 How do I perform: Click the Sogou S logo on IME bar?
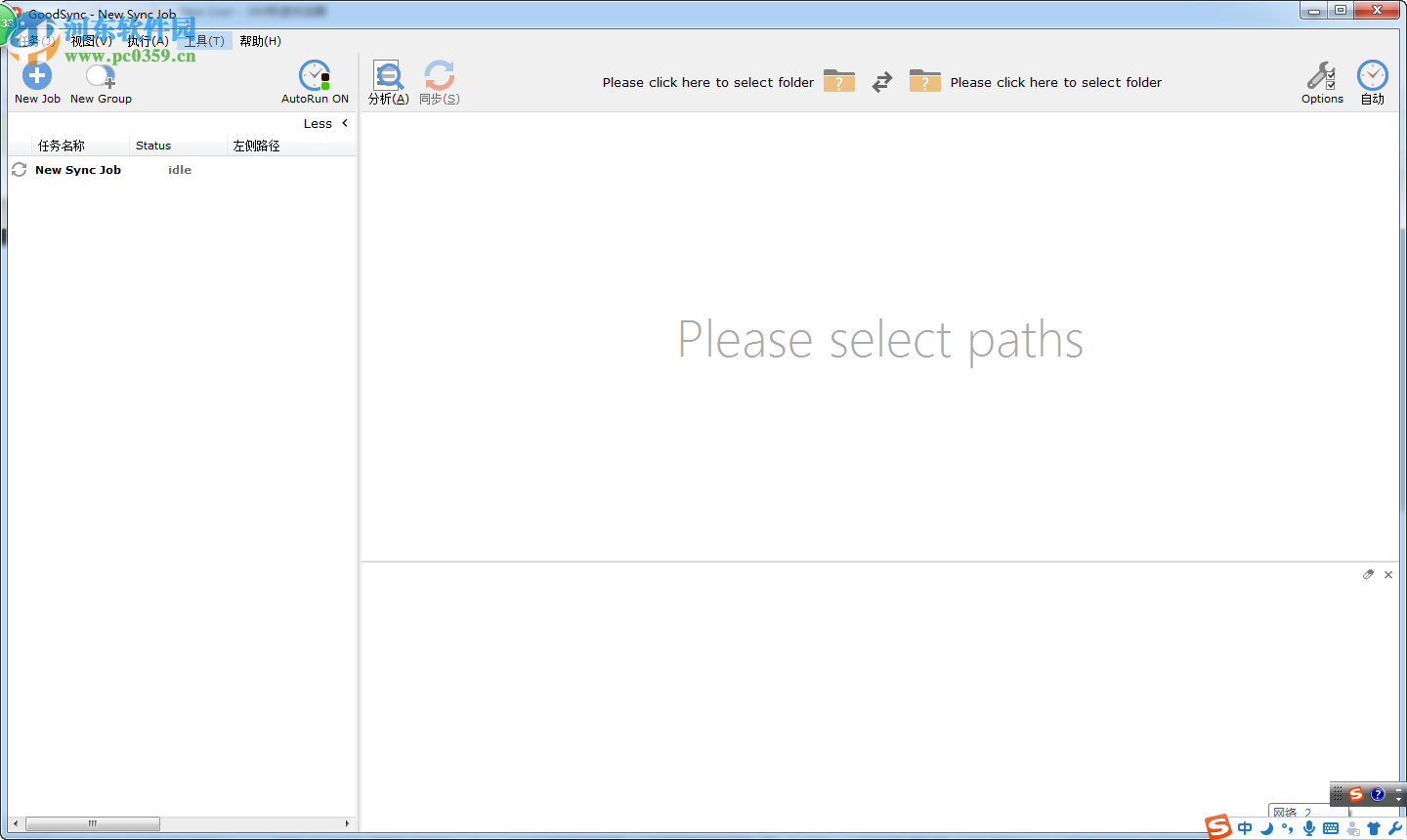pyautogui.click(x=1218, y=827)
